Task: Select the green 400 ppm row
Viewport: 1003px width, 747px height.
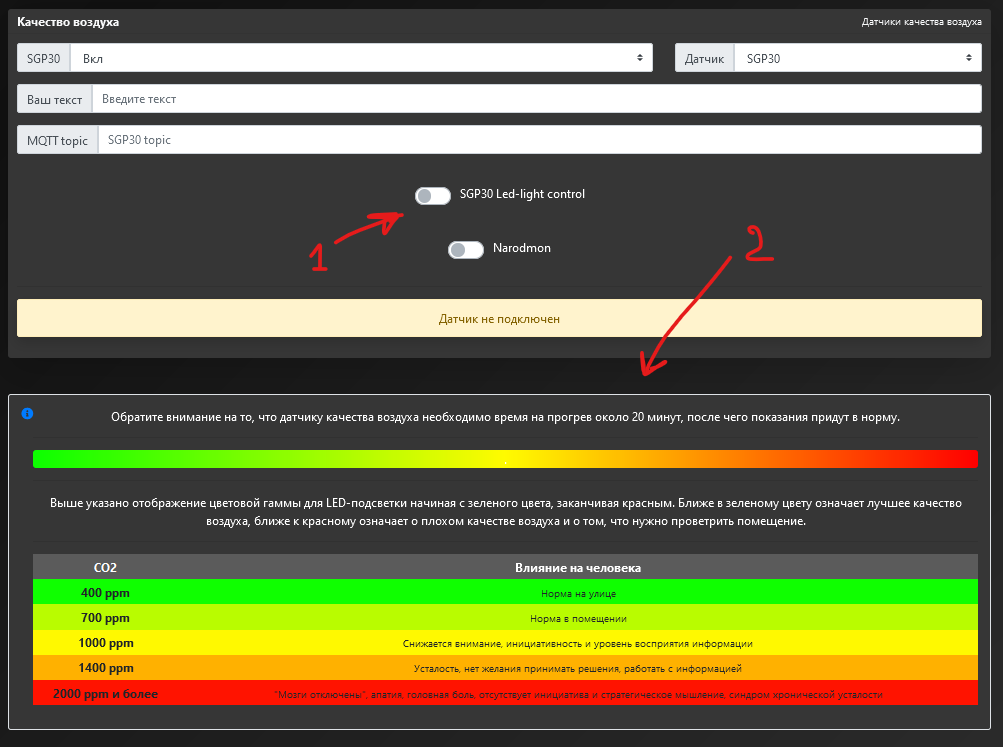Action: pos(504,592)
